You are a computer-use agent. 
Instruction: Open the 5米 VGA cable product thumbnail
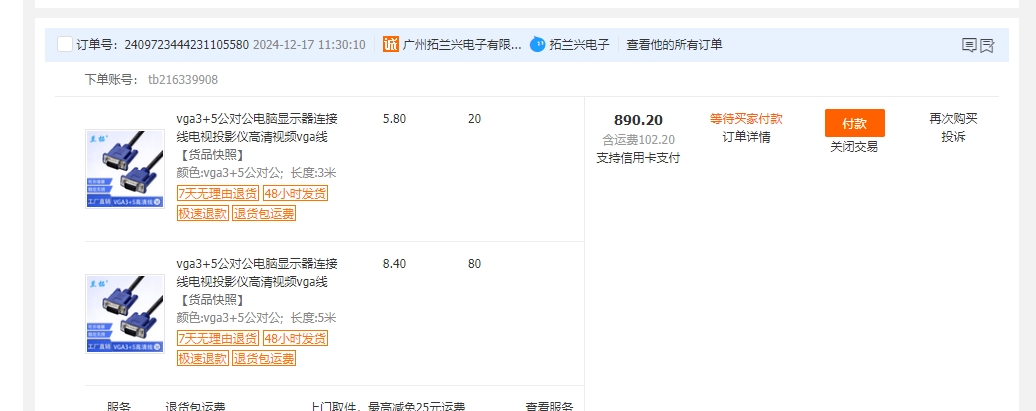tap(125, 313)
